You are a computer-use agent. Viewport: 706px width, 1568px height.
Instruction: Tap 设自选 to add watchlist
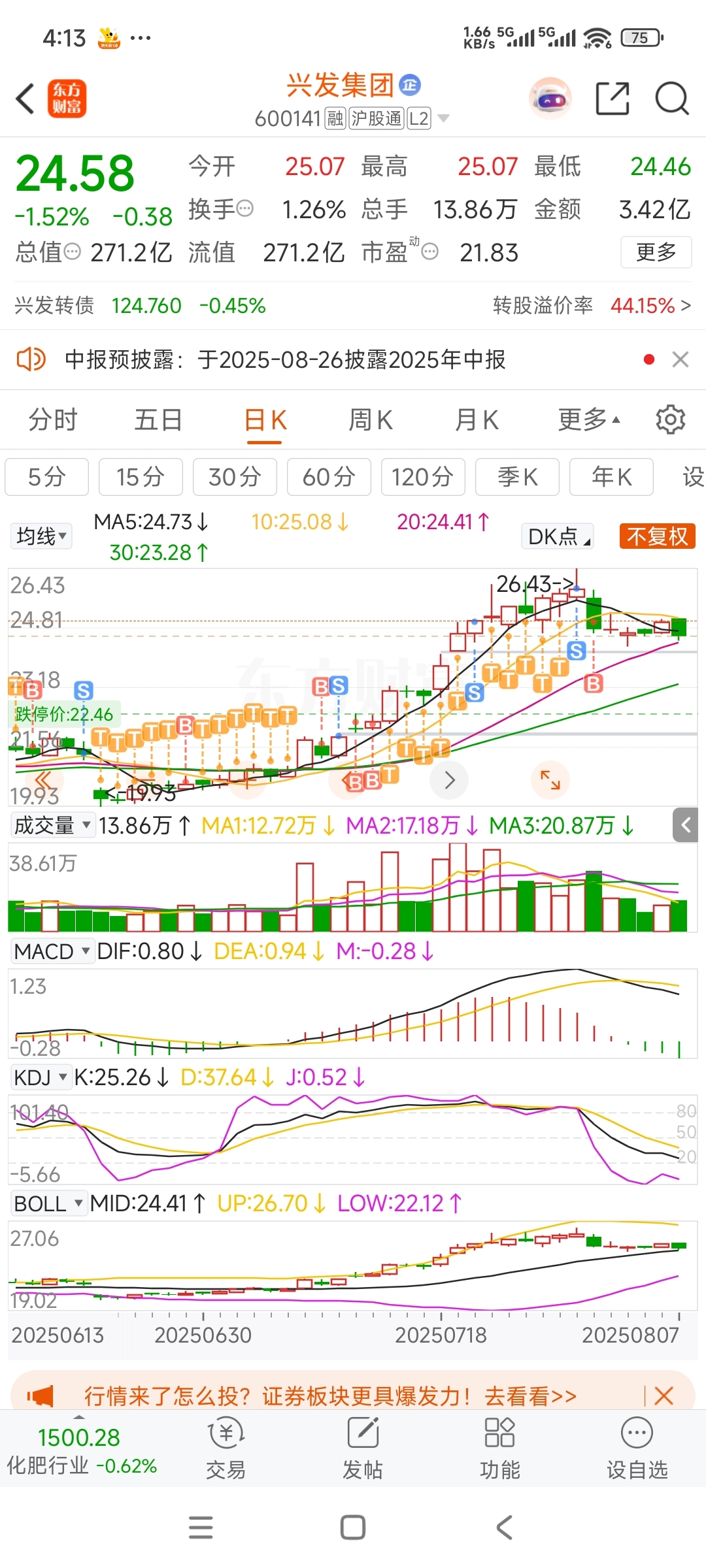click(637, 1448)
